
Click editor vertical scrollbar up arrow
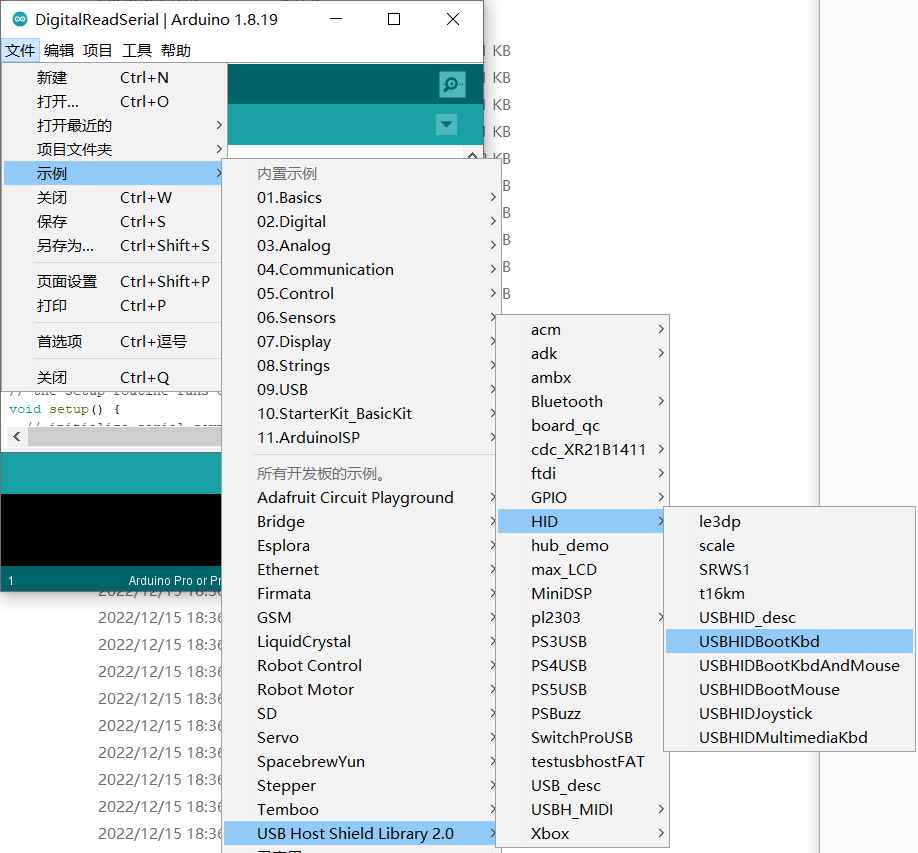pos(472,153)
